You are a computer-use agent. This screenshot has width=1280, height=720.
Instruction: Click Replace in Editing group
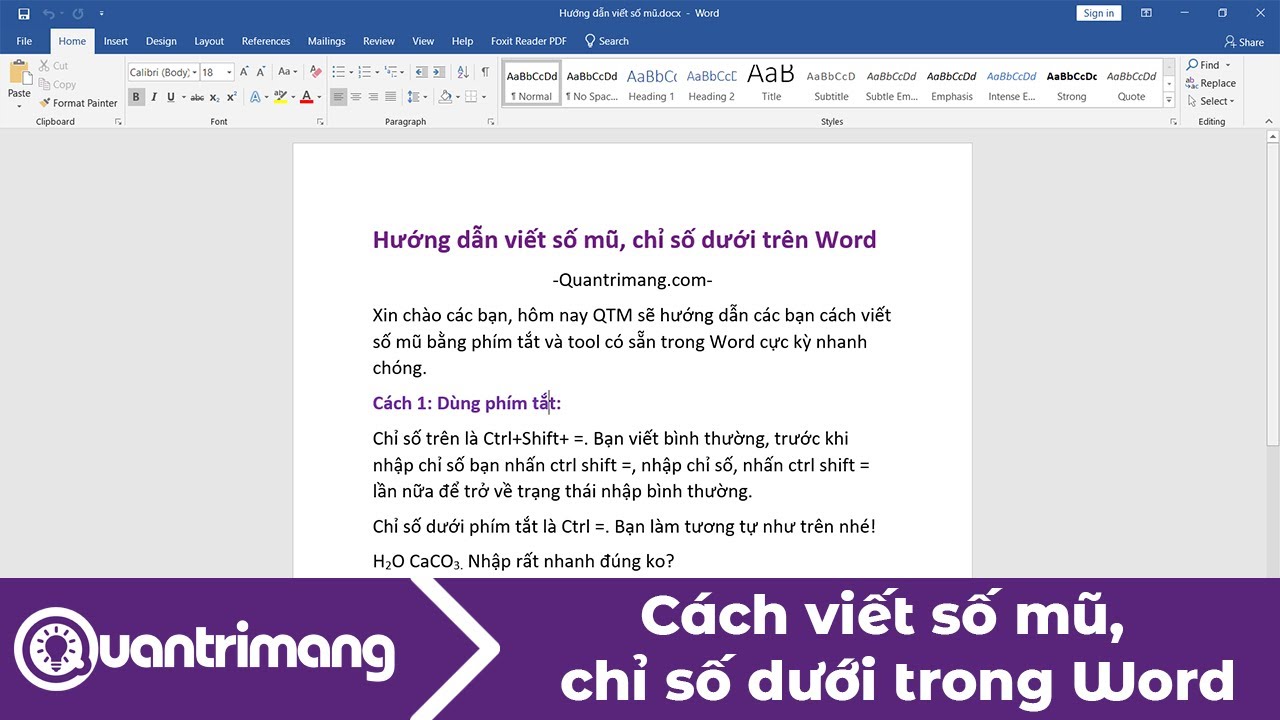click(1211, 83)
